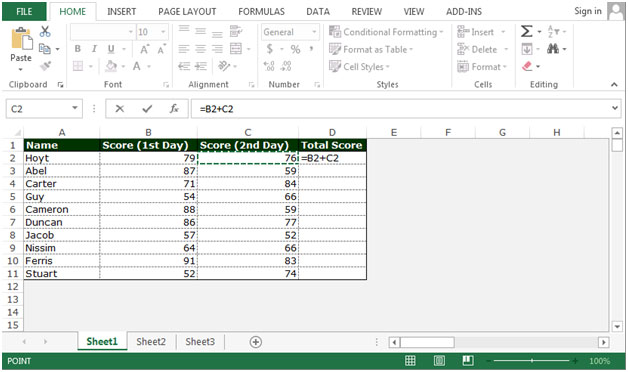628x372 pixels.
Task: Click the Orientation text rotate icon
Action: click(x=224, y=66)
